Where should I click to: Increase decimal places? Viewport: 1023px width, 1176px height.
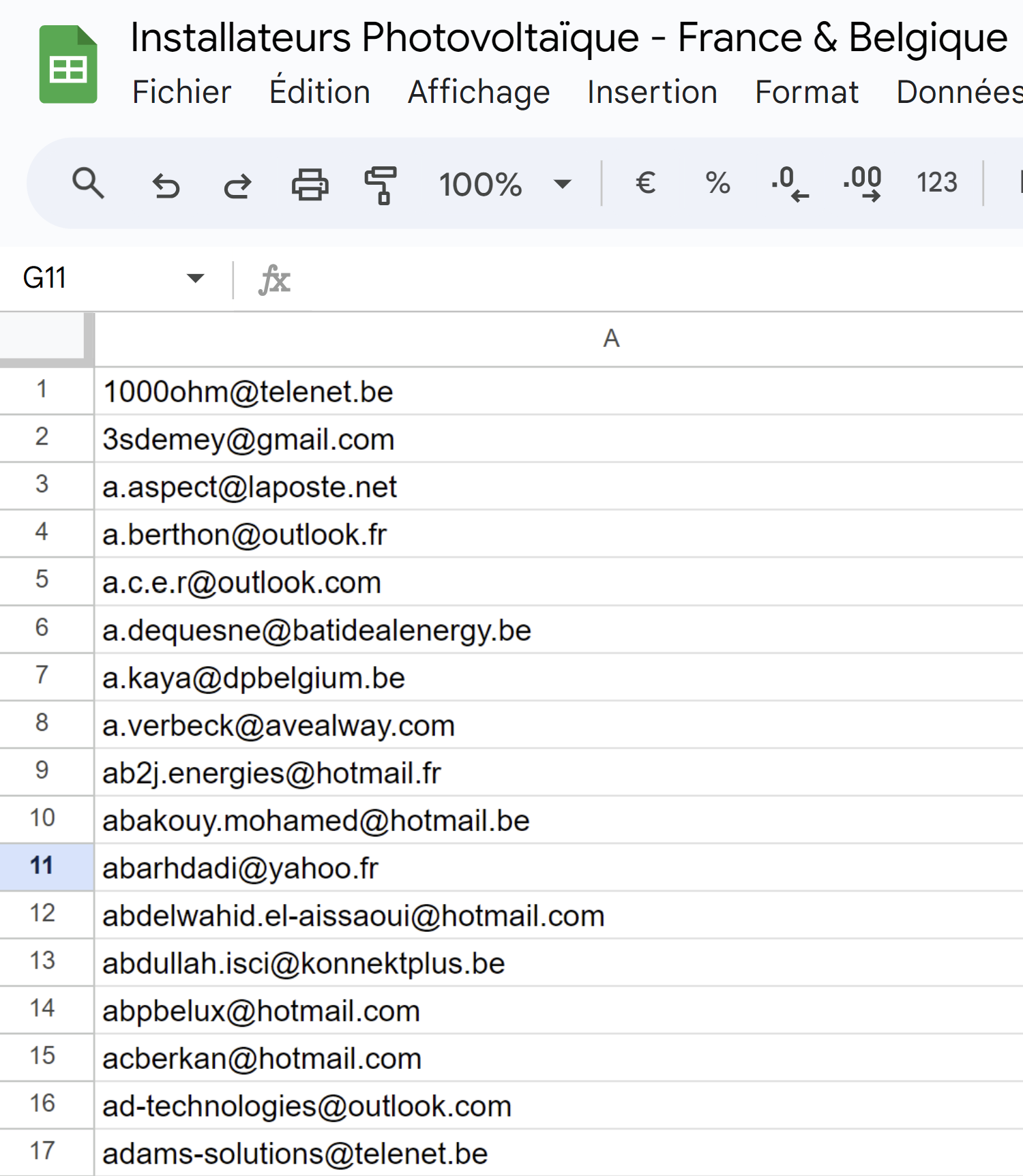[x=863, y=183]
